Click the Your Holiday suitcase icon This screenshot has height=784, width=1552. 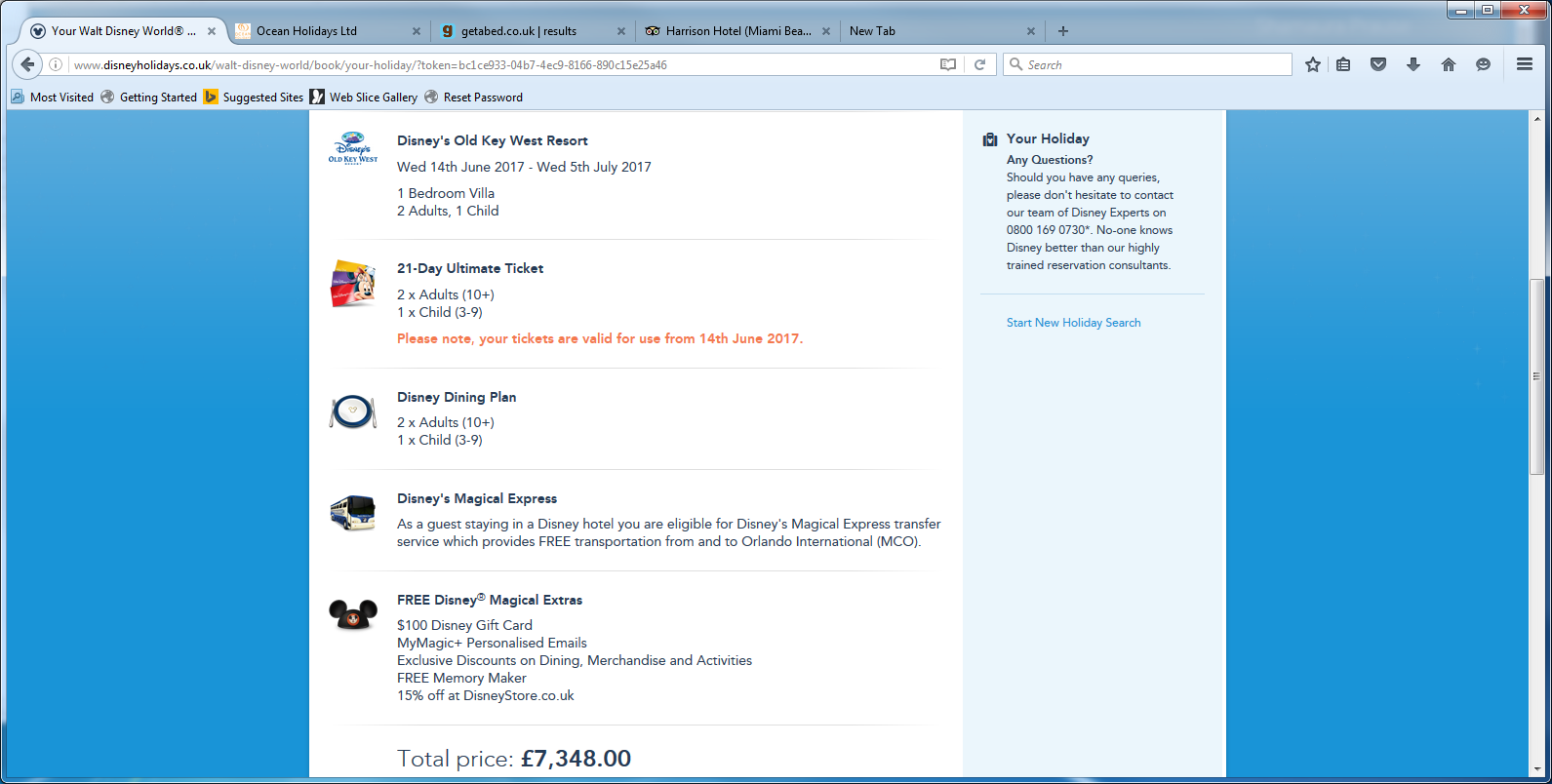click(990, 139)
